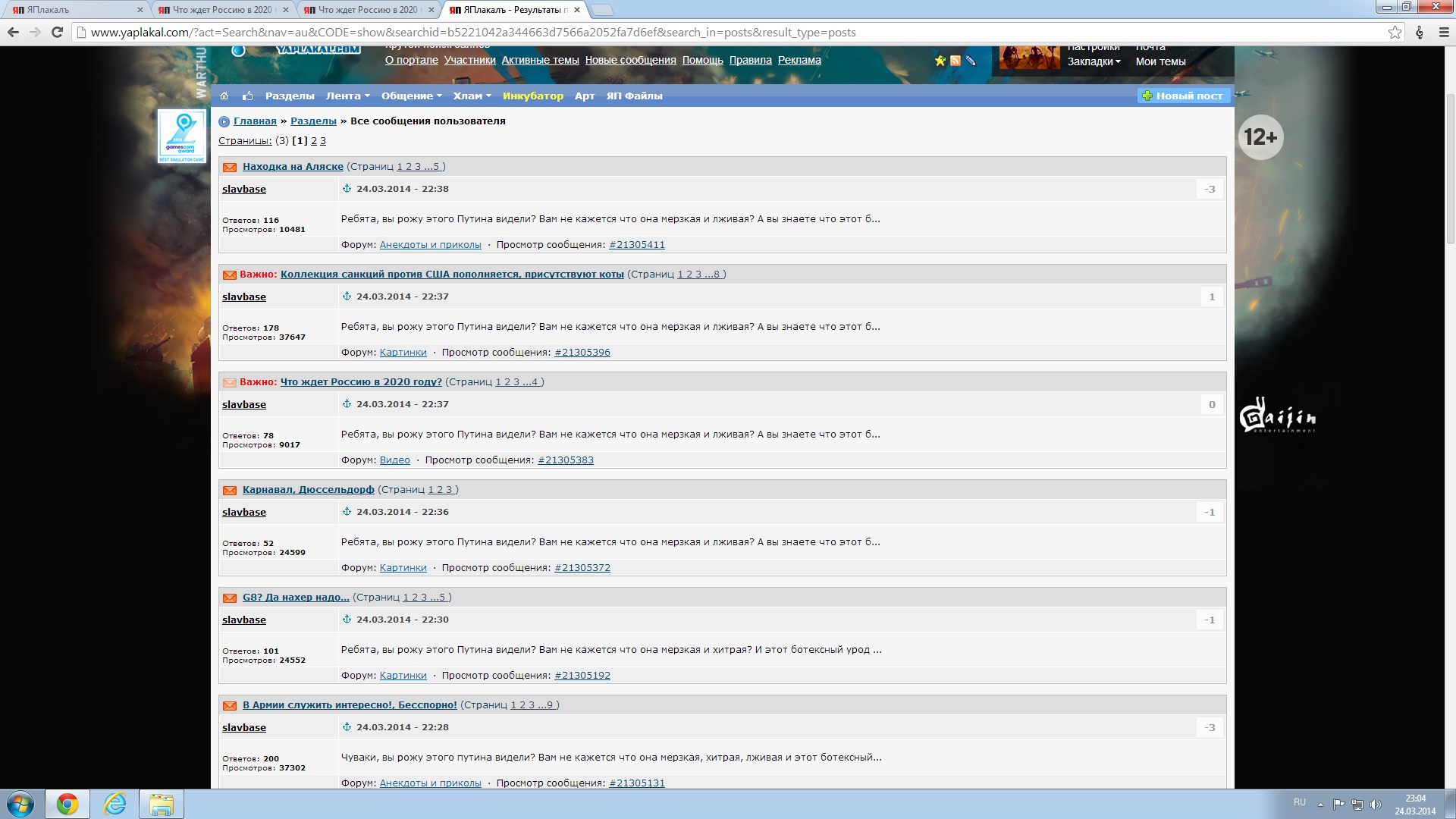
Task: Click the pencil icon beside RSS
Action: click(971, 61)
